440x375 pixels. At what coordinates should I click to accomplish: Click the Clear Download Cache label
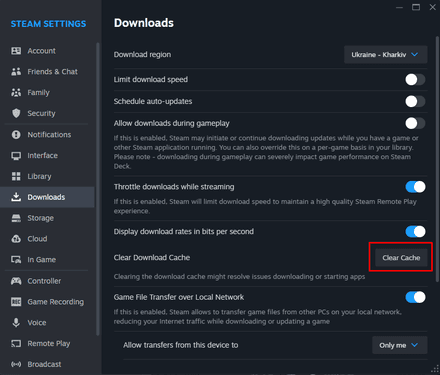point(152,257)
